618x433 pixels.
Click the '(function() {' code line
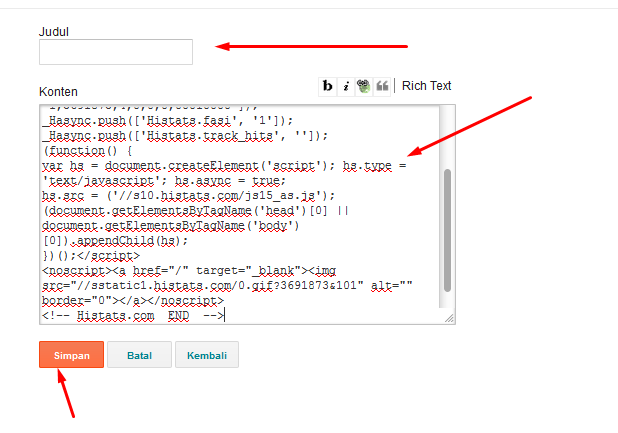[87, 151]
